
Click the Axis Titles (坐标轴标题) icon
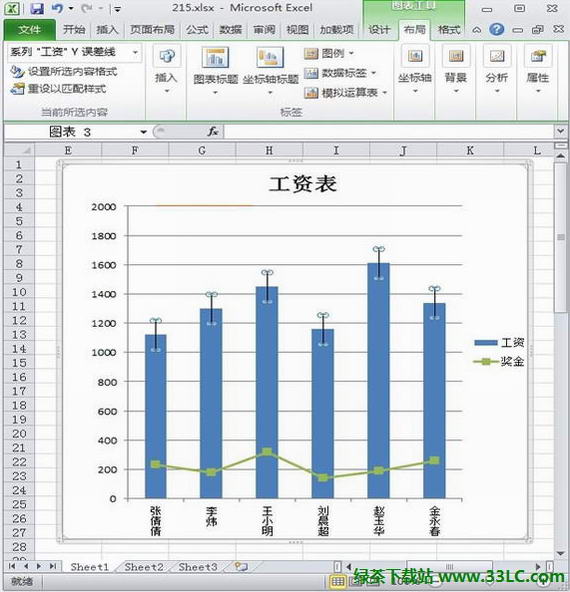click(x=270, y=57)
